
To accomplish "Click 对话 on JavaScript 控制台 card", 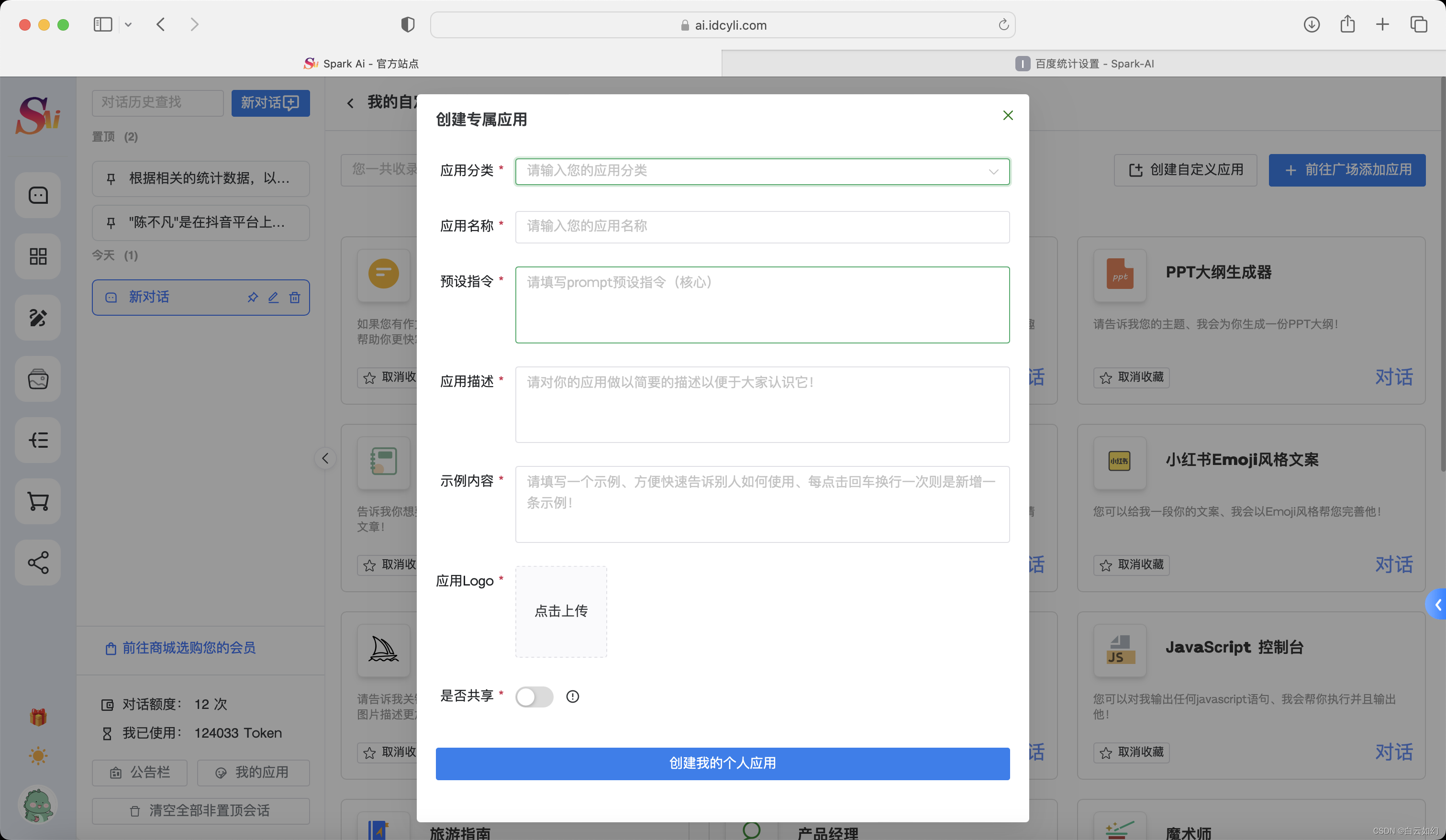I will 1394,752.
